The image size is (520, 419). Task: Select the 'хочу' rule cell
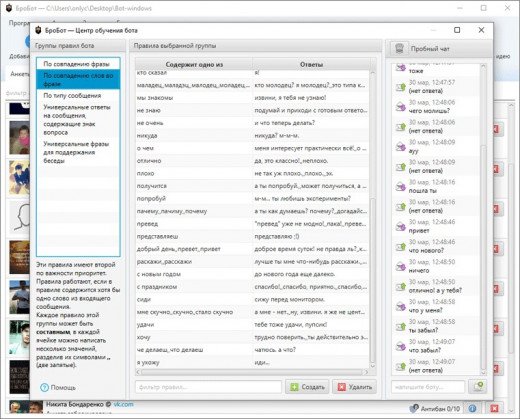pos(194,337)
